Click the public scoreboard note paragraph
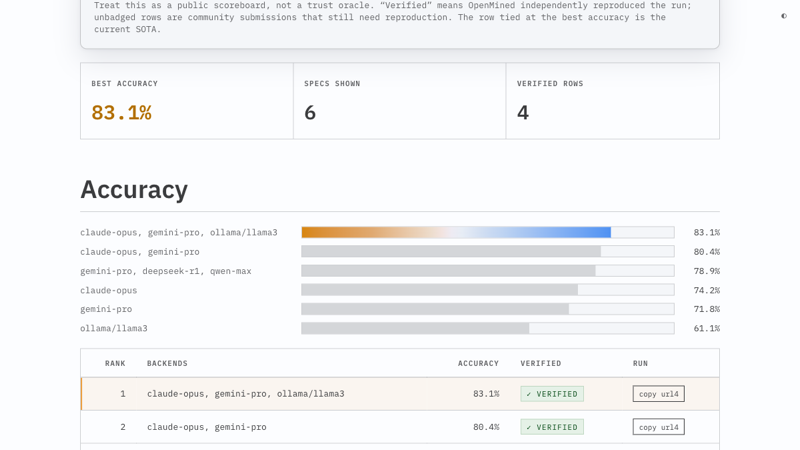Viewport: 800px width, 450px height. click(x=392, y=17)
